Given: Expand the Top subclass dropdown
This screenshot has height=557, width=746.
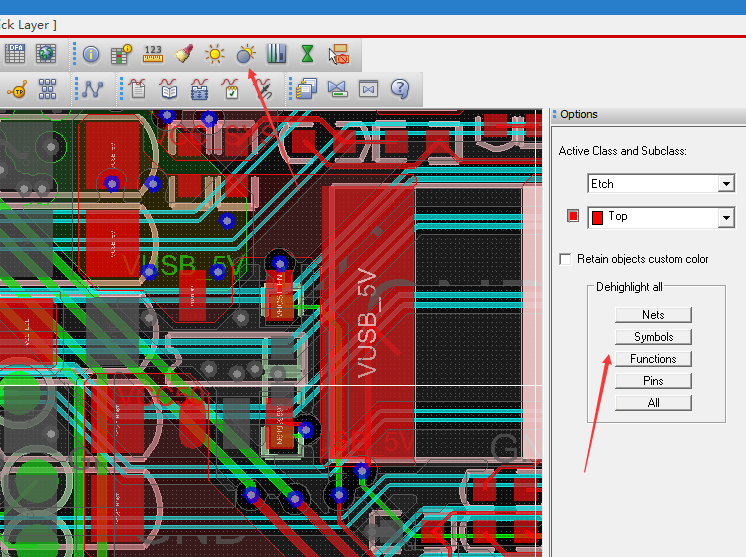Looking at the screenshot, I should click(726, 217).
